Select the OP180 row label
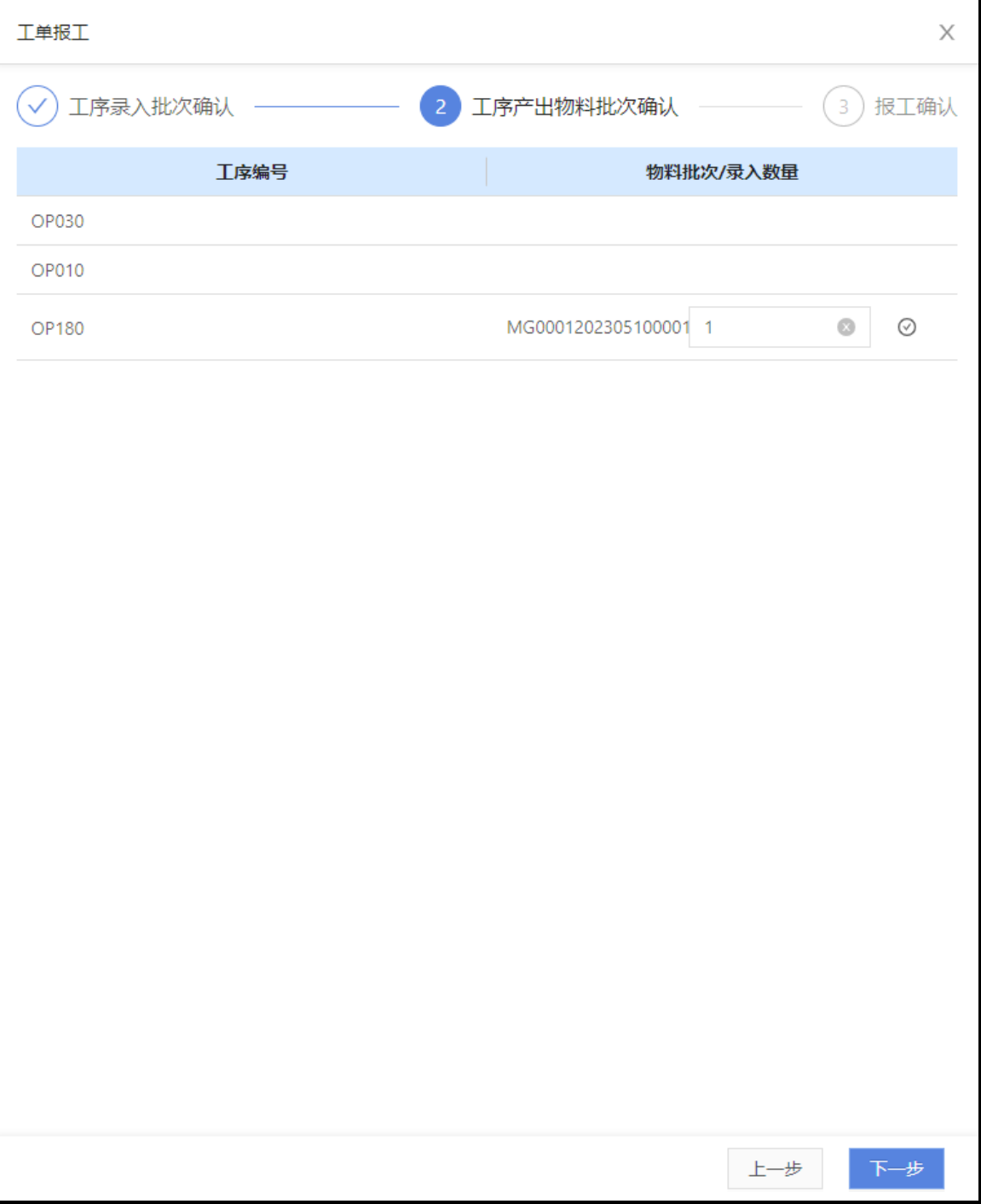The height and width of the screenshot is (1204, 981). [x=58, y=328]
